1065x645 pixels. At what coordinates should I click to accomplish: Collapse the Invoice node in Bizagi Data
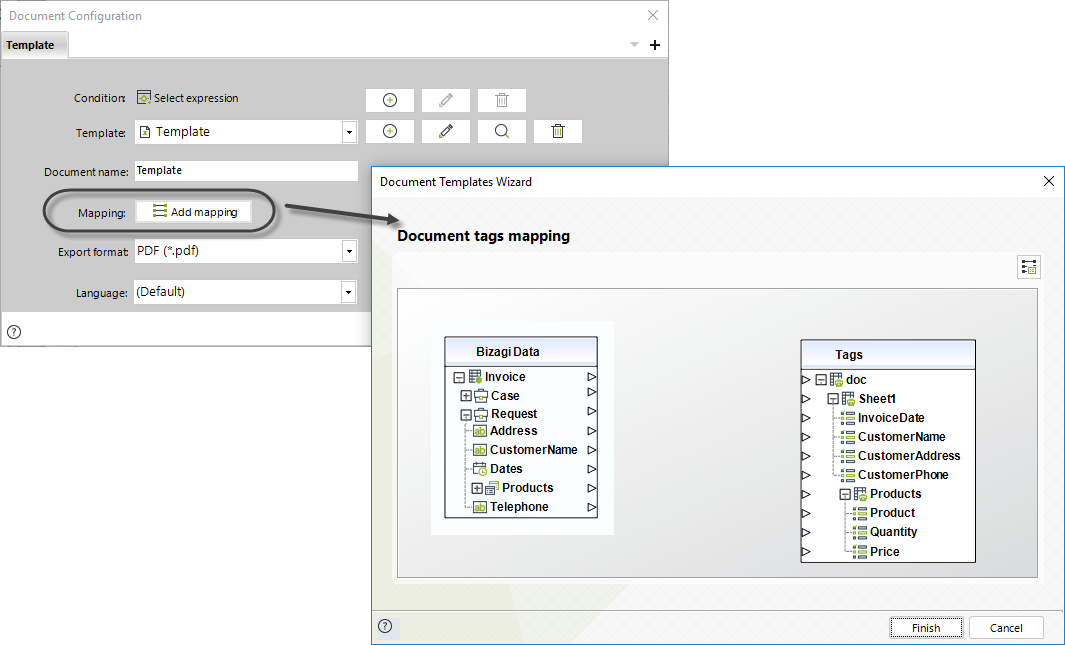[x=459, y=377]
